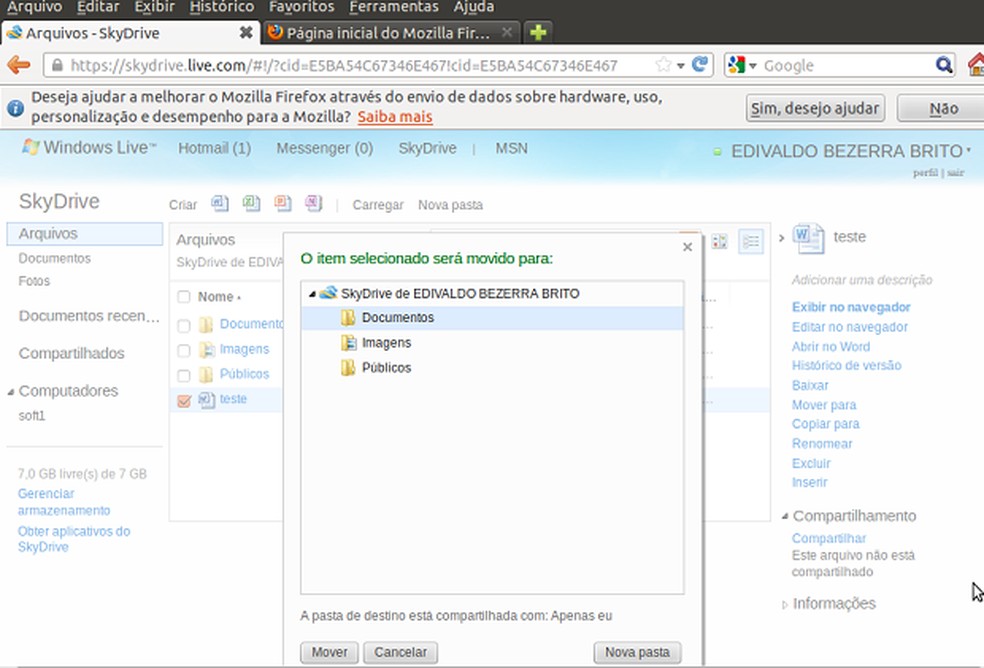The width and height of the screenshot is (984, 668).
Task: Open the Favoritos menu
Action: (x=301, y=8)
